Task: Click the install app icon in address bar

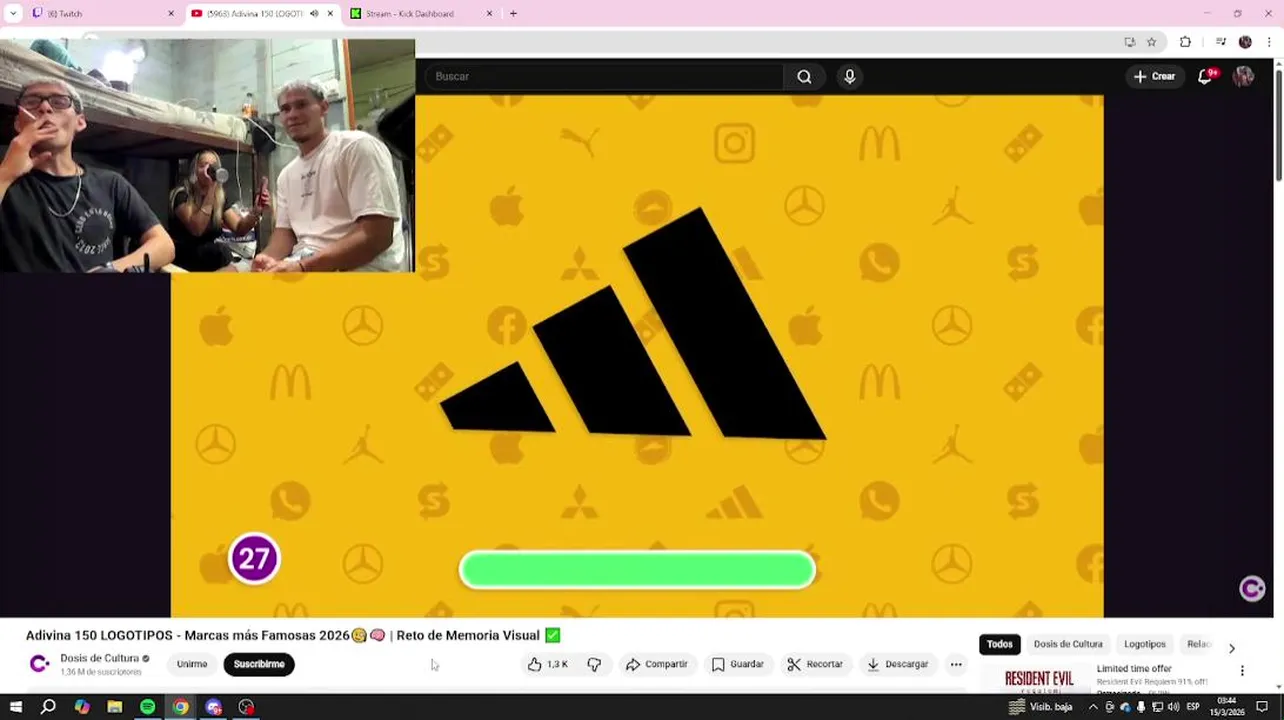Action: tap(1129, 42)
